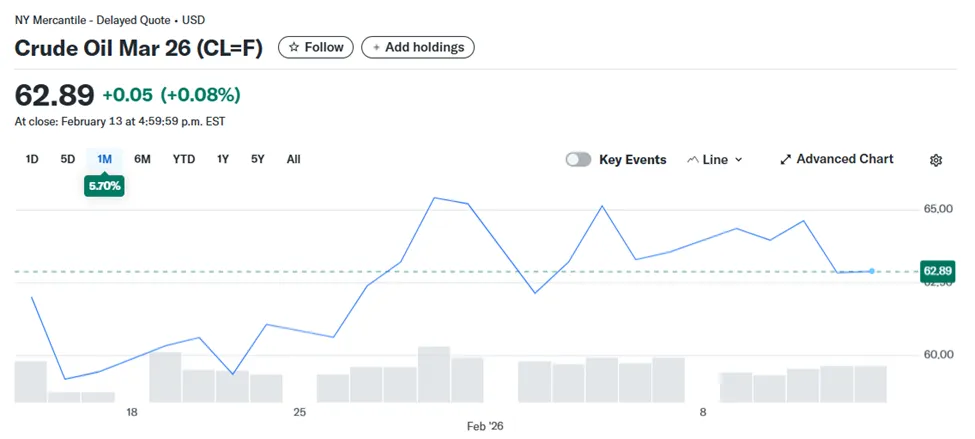Open the Advanced Chart link
The width and height of the screenshot is (975, 439).
click(837, 159)
